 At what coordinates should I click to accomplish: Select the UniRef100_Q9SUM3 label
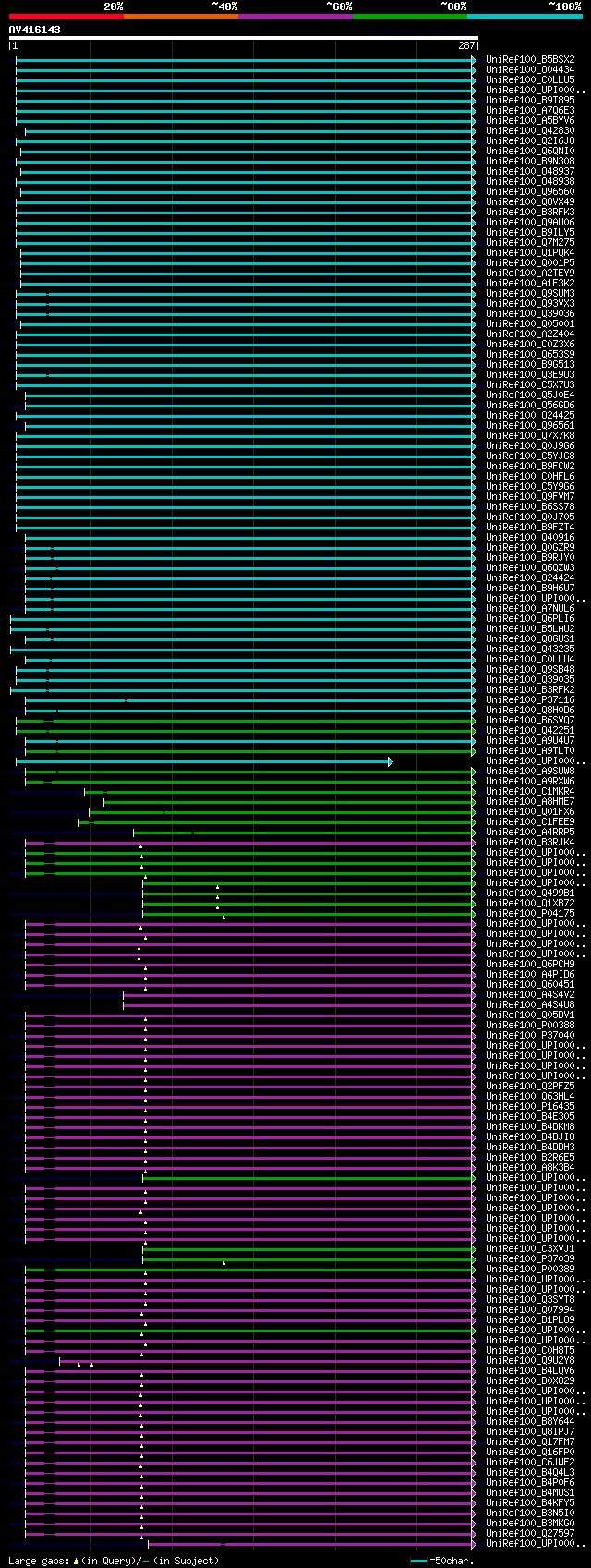coord(530,293)
